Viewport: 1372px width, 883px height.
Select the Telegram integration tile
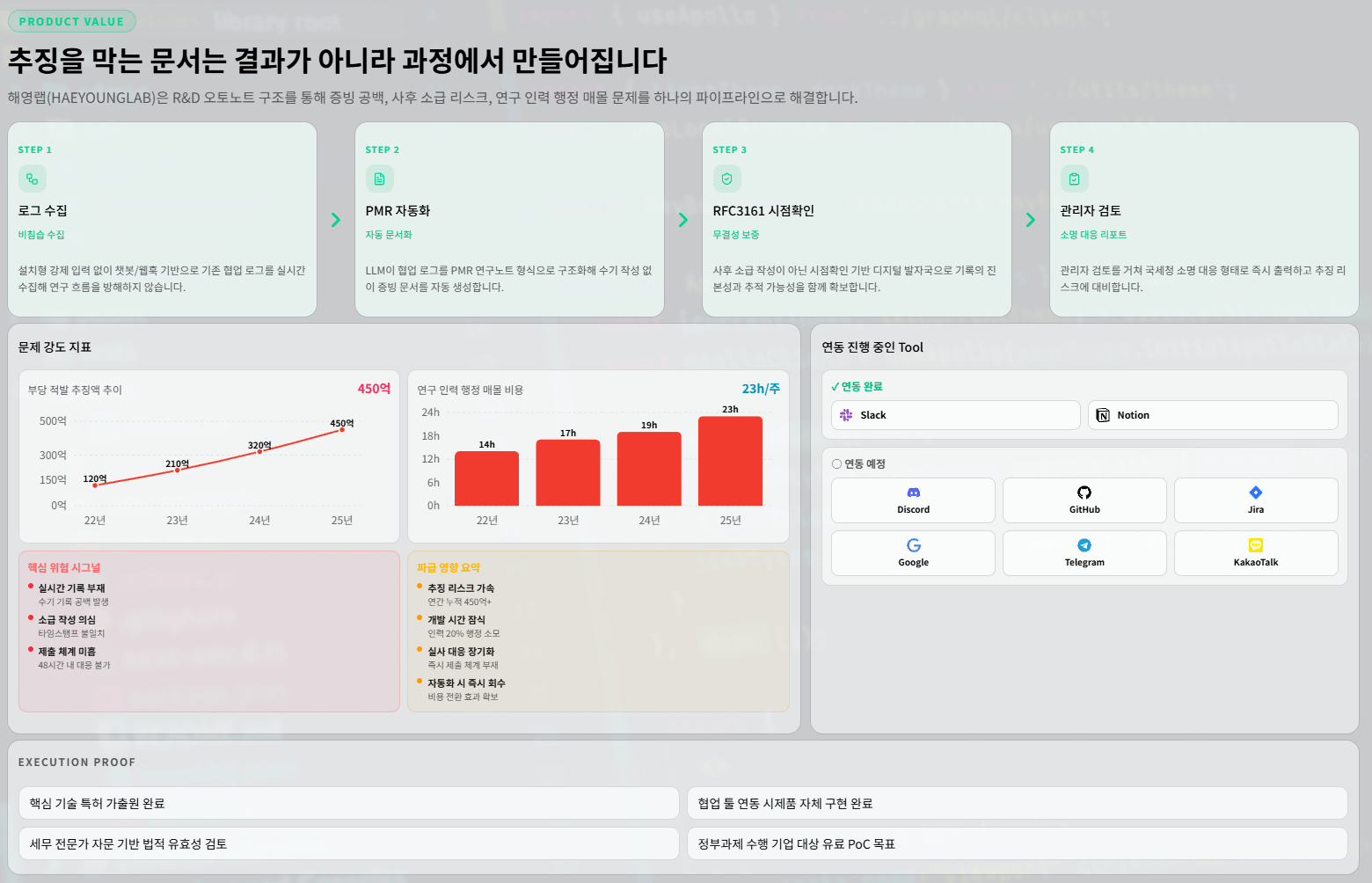(x=1084, y=553)
